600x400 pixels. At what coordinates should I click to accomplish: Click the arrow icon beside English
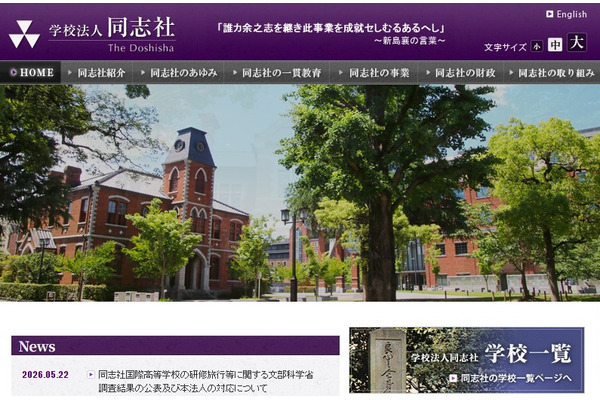(x=550, y=14)
